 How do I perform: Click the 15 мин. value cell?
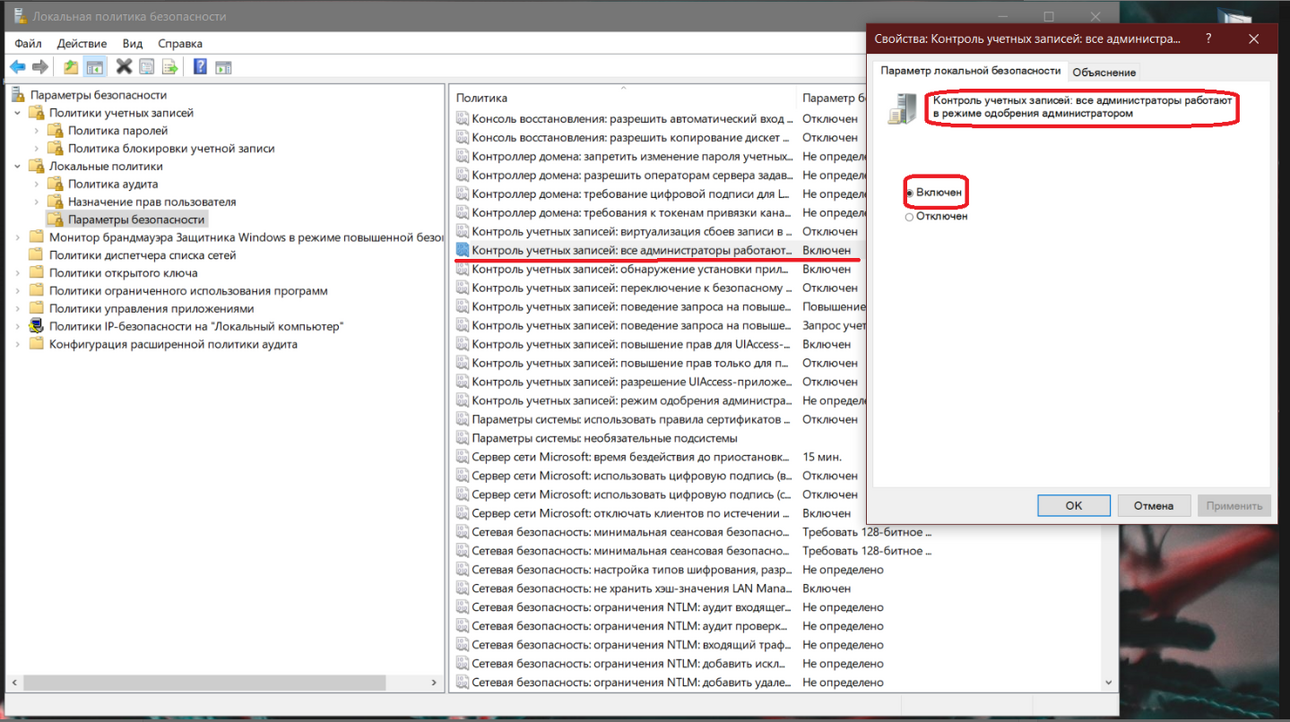[821, 457]
